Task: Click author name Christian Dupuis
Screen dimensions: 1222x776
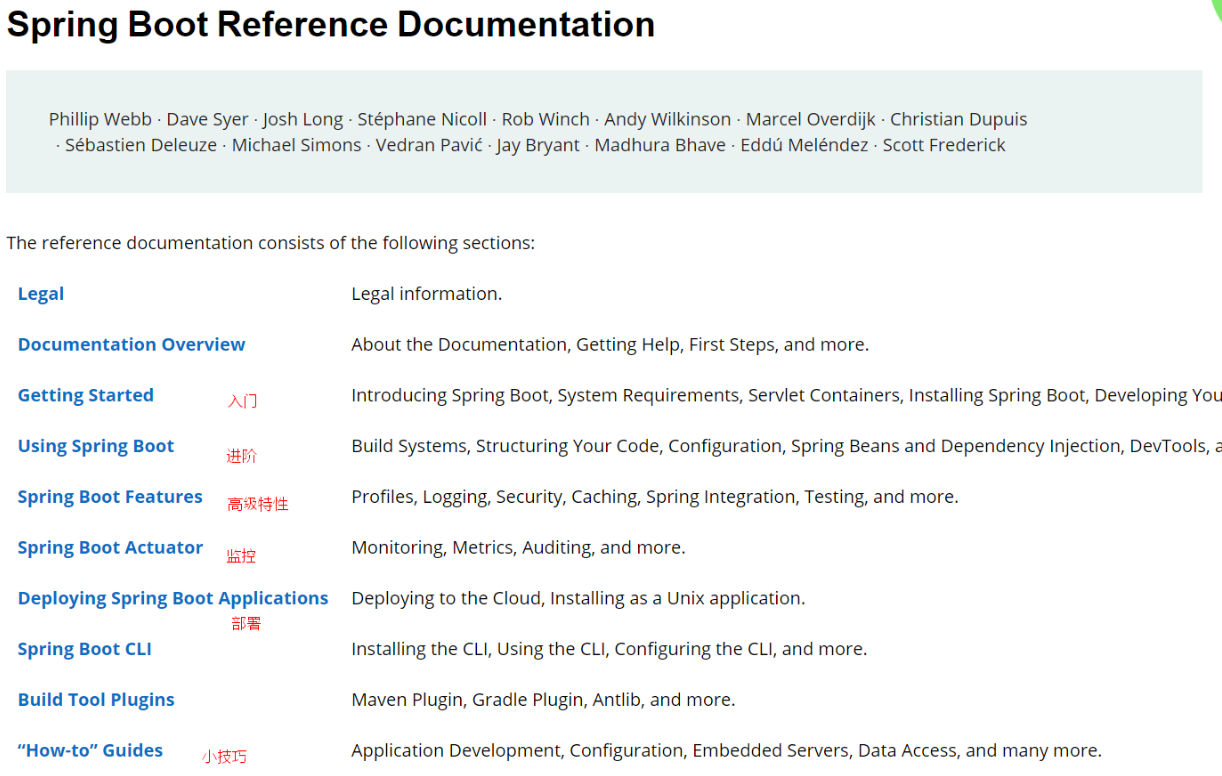Action: click(958, 120)
